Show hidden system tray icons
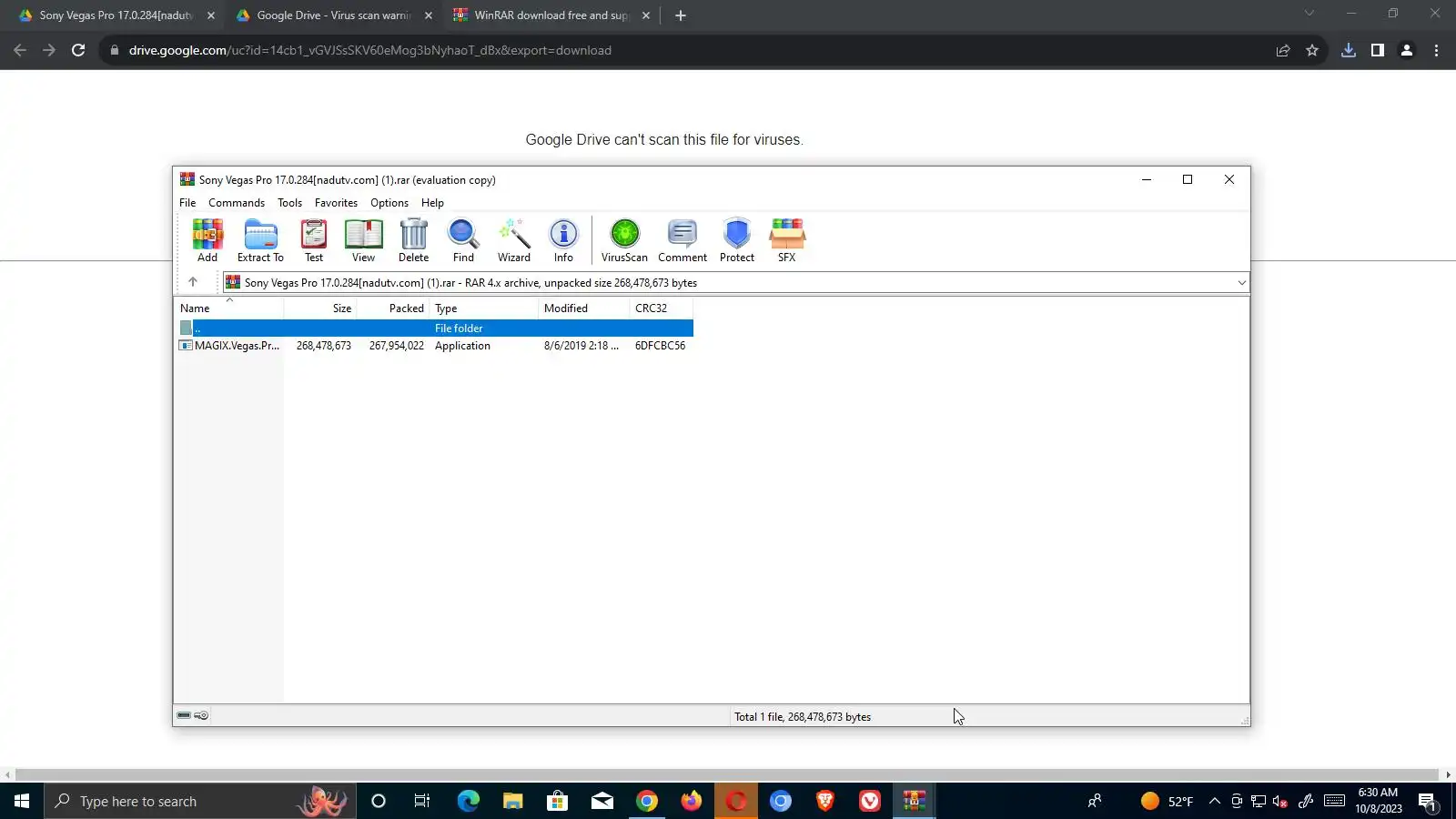 point(1214,801)
